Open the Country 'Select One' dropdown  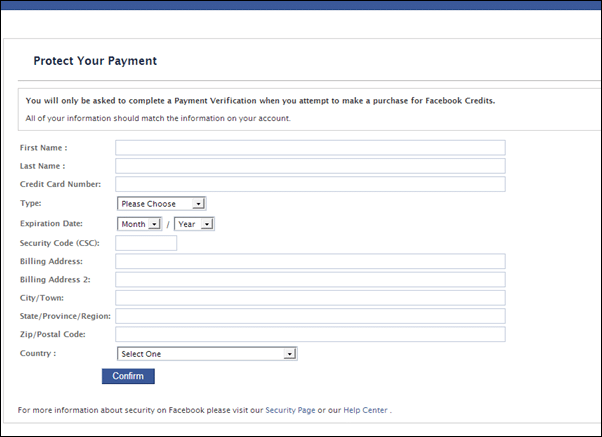207,354
